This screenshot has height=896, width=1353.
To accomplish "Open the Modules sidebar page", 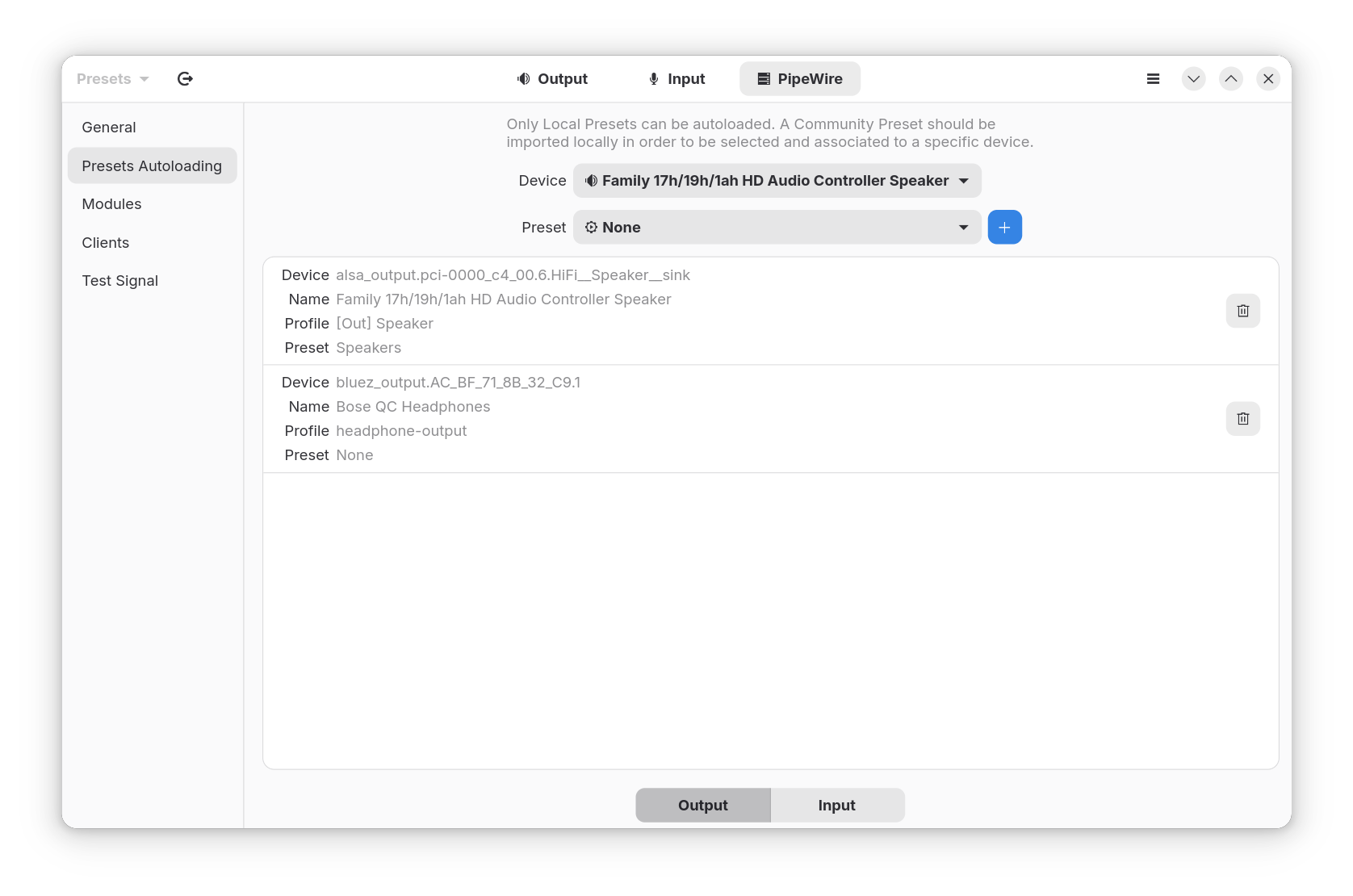I will click(x=111, y=204).
